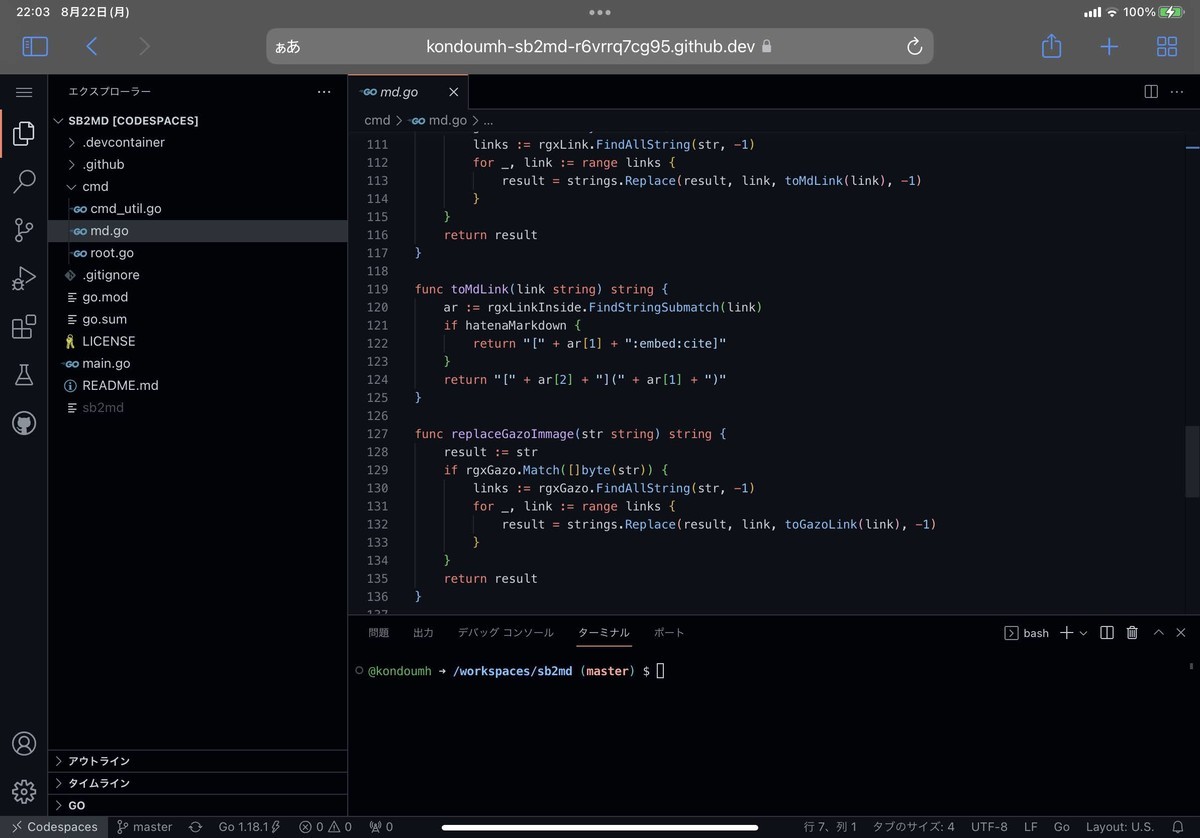Select the sb2md binary file

point(198,407)
